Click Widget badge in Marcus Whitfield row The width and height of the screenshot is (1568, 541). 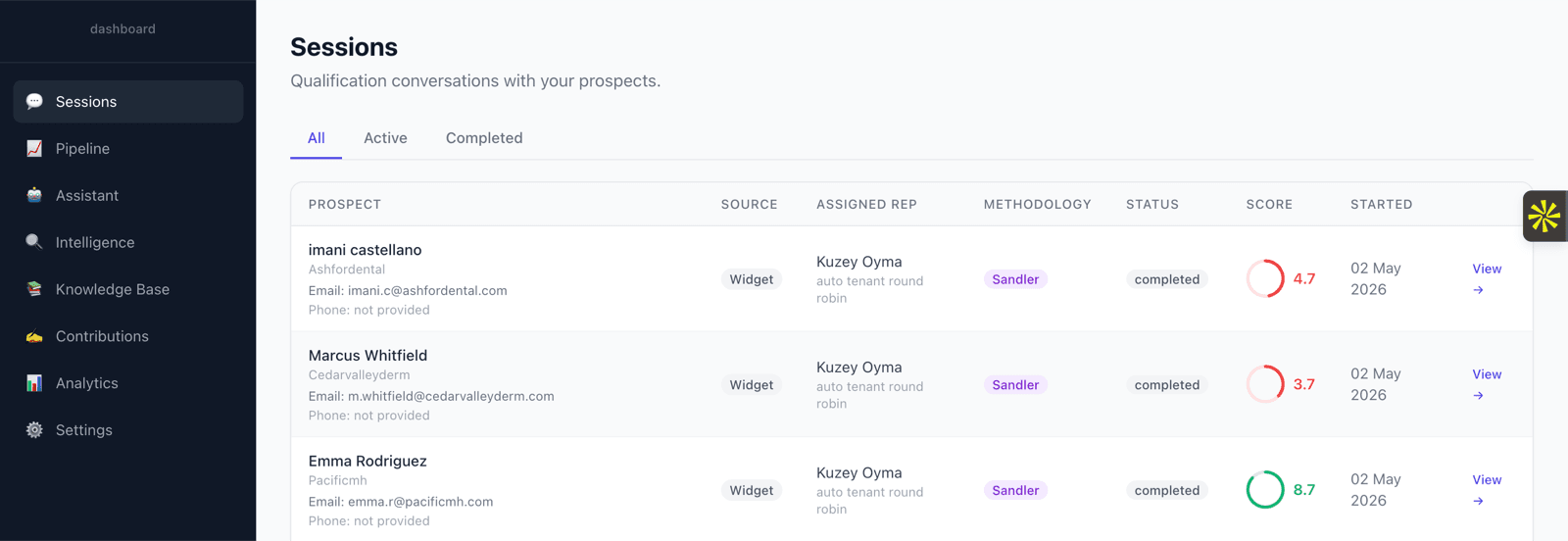click(x=752, y=385)
